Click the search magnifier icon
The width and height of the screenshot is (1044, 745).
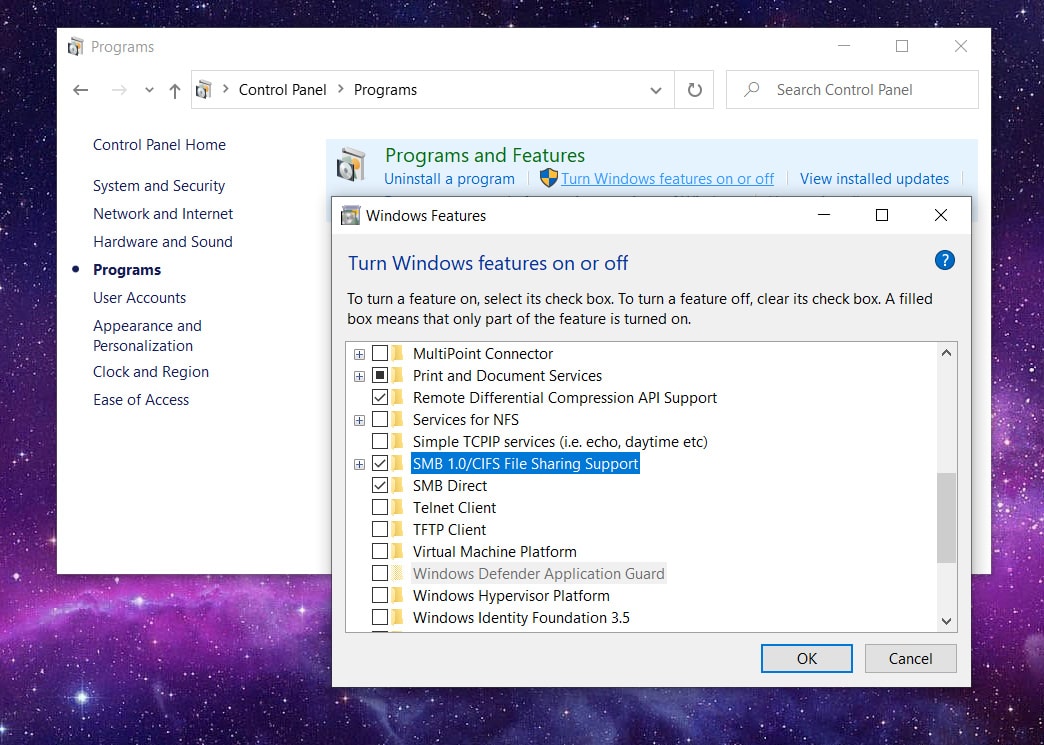[752, 89]
